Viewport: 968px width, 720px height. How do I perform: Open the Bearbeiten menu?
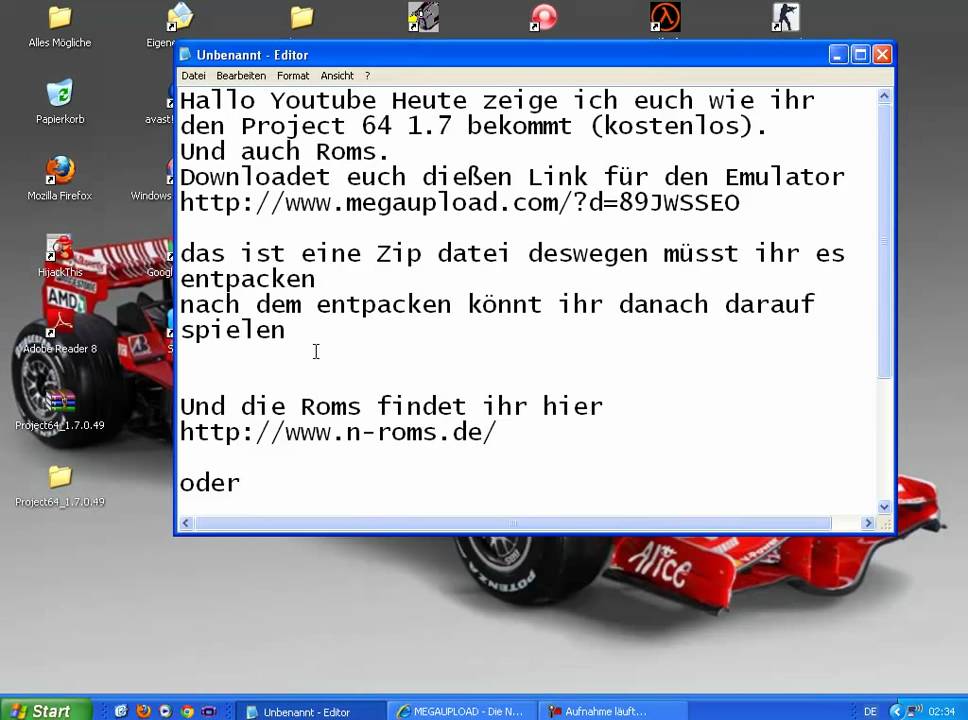point(241,76)
